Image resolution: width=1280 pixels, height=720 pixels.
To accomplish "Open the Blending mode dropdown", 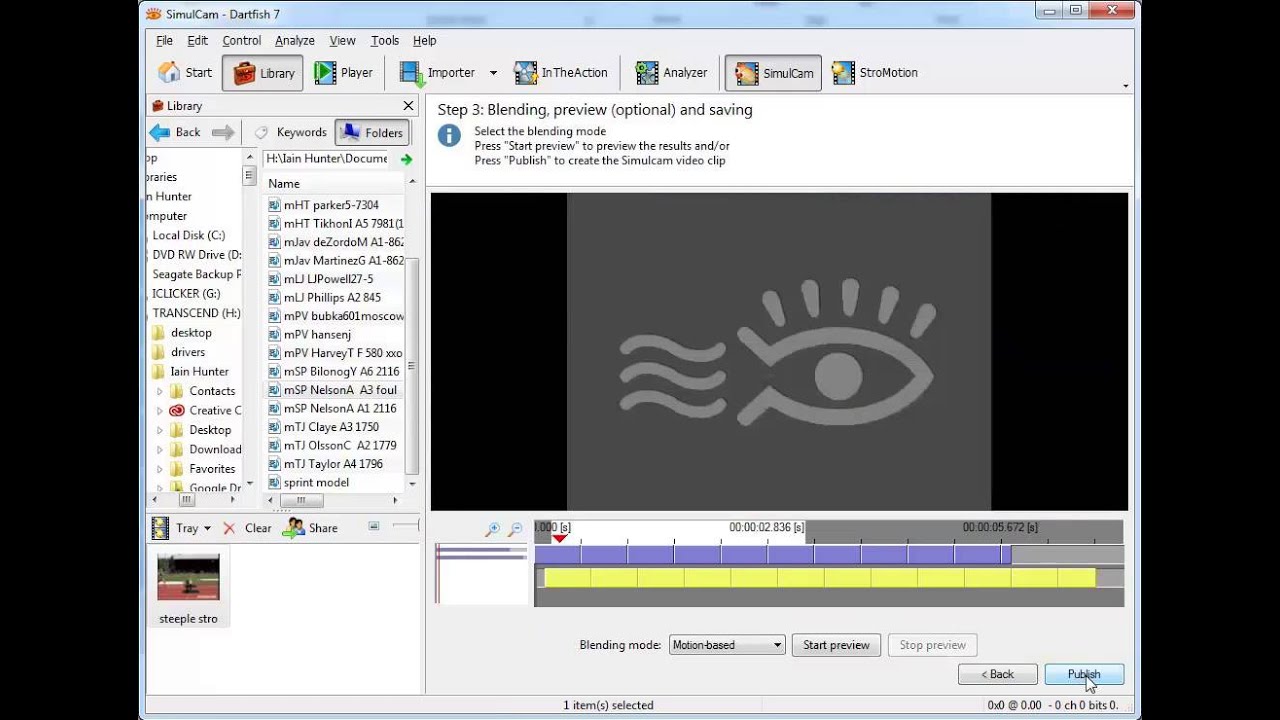I will click(x=727, y=645).
